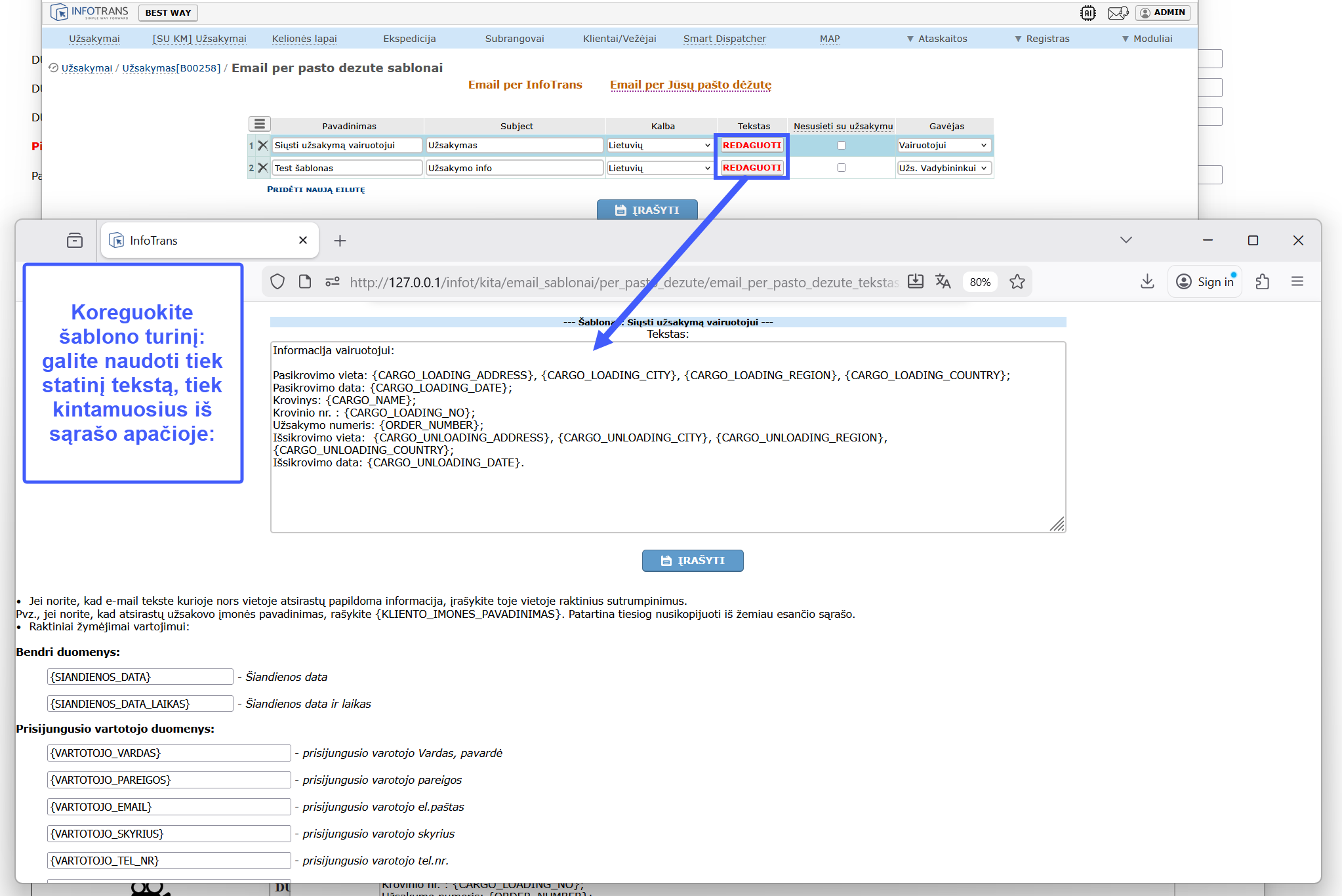Open the mail envelope icon in header
The image size is (1342, 896).
tap(1118, 12)
